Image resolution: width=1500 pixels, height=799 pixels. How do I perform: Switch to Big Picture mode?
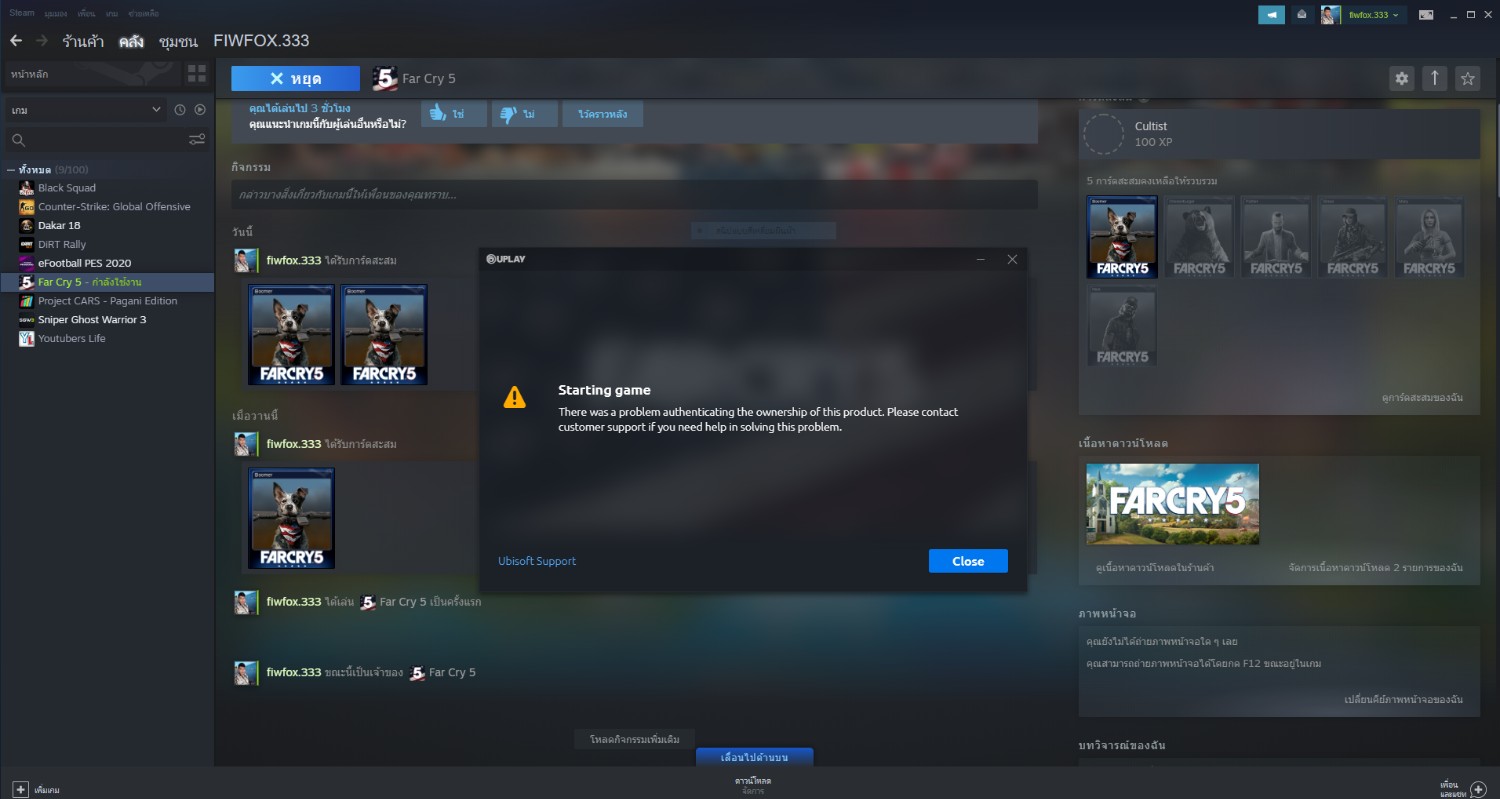coord(1426,15)
